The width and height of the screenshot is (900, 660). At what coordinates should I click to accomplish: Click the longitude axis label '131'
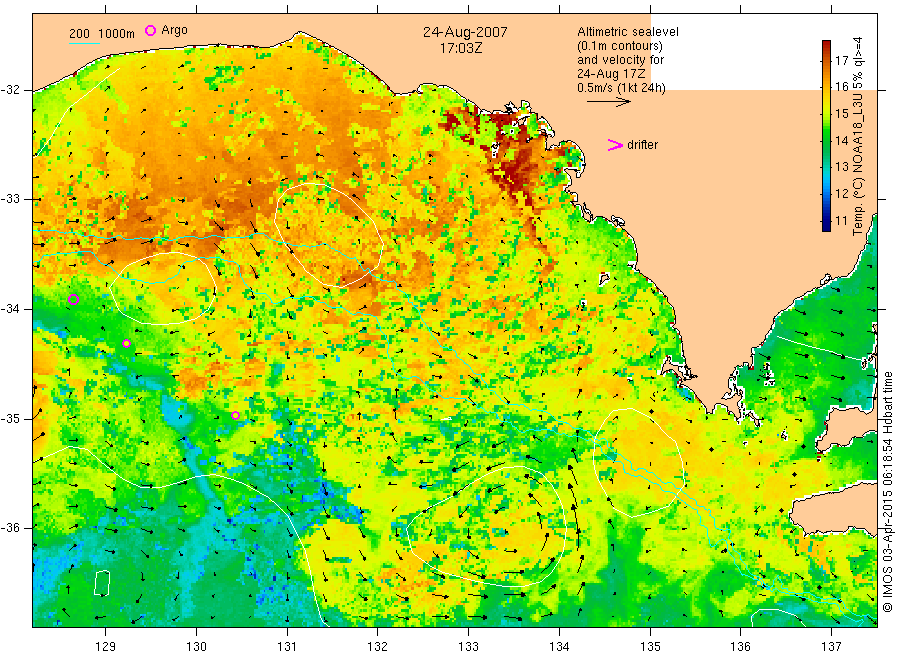[x=287, y=647]
